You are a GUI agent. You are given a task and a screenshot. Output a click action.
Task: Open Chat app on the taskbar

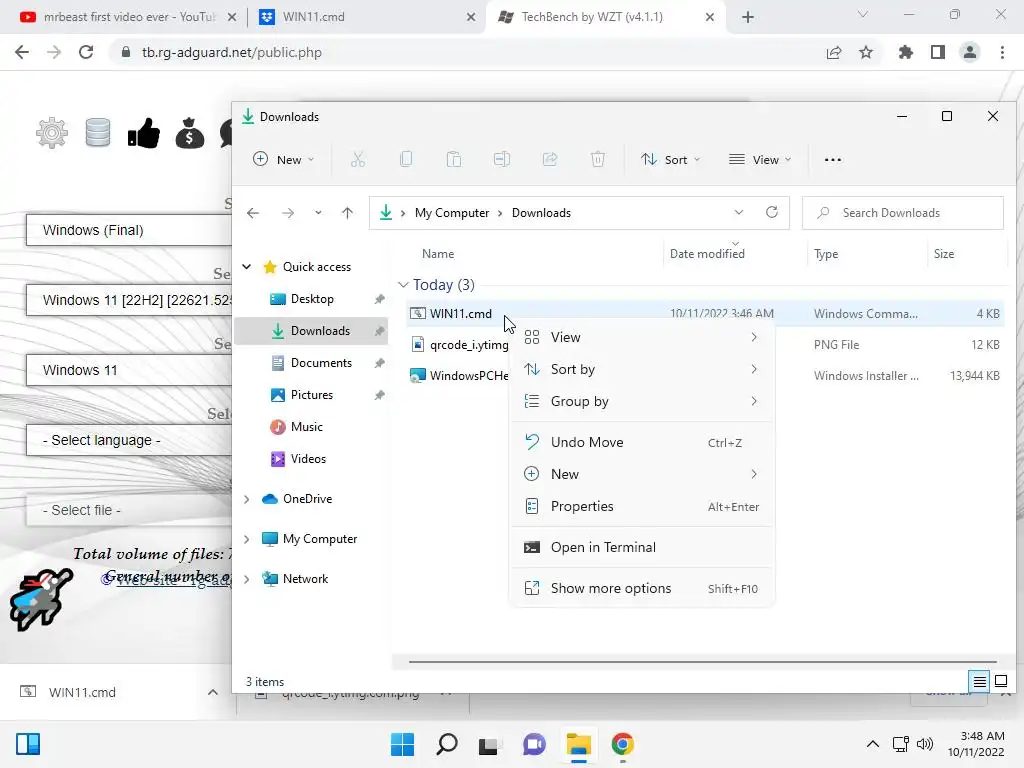click(x=534, y=744)
